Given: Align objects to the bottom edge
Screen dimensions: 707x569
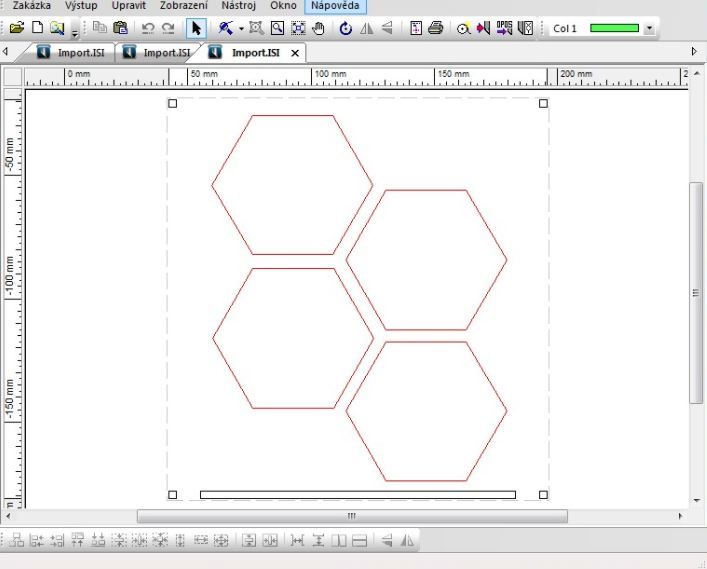Looking at the screenshot, I should click(x=98, y=540).
